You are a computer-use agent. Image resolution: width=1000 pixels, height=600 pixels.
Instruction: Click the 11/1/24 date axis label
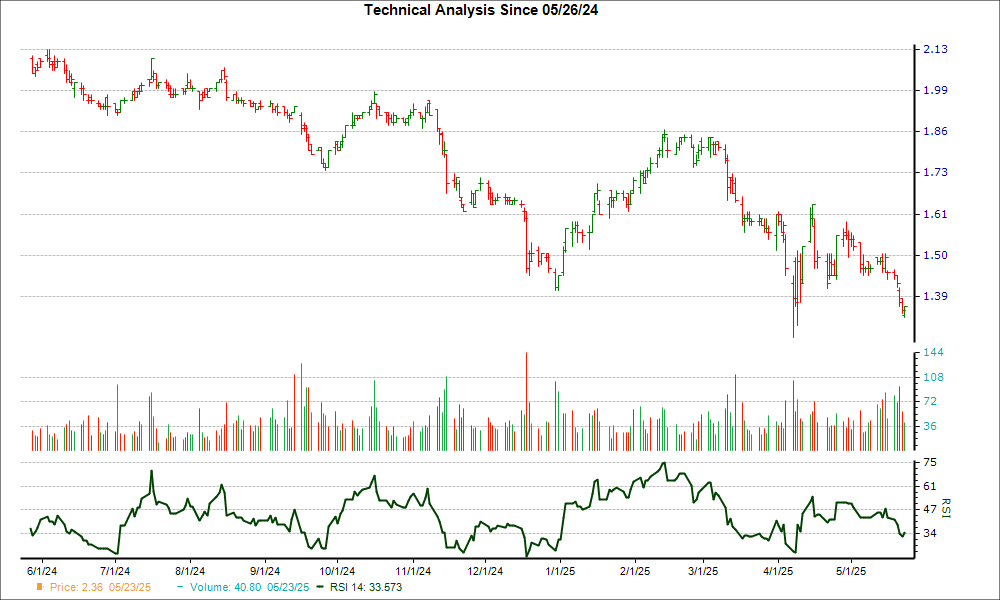[x=413, y=571]
